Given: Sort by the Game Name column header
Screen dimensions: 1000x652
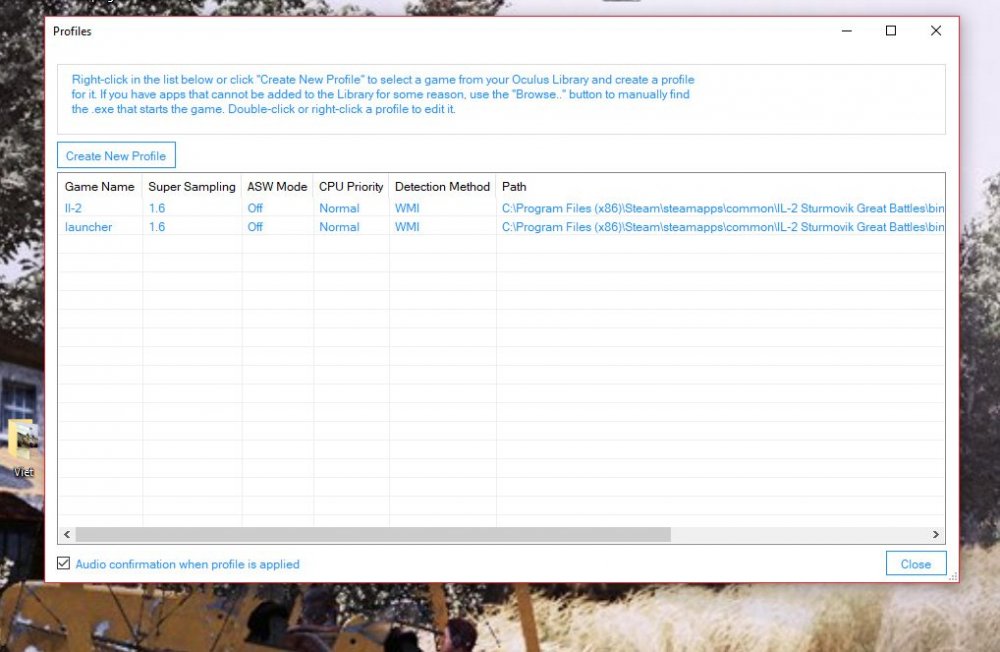Looking at the screenshot, I should (99, 187).
